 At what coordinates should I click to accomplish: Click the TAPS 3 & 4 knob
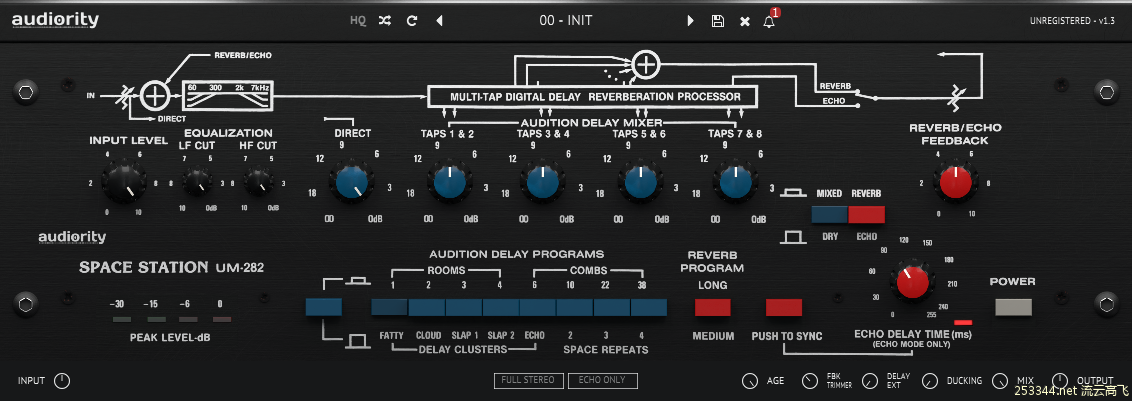pyautogui.click(x=544, y=181)
